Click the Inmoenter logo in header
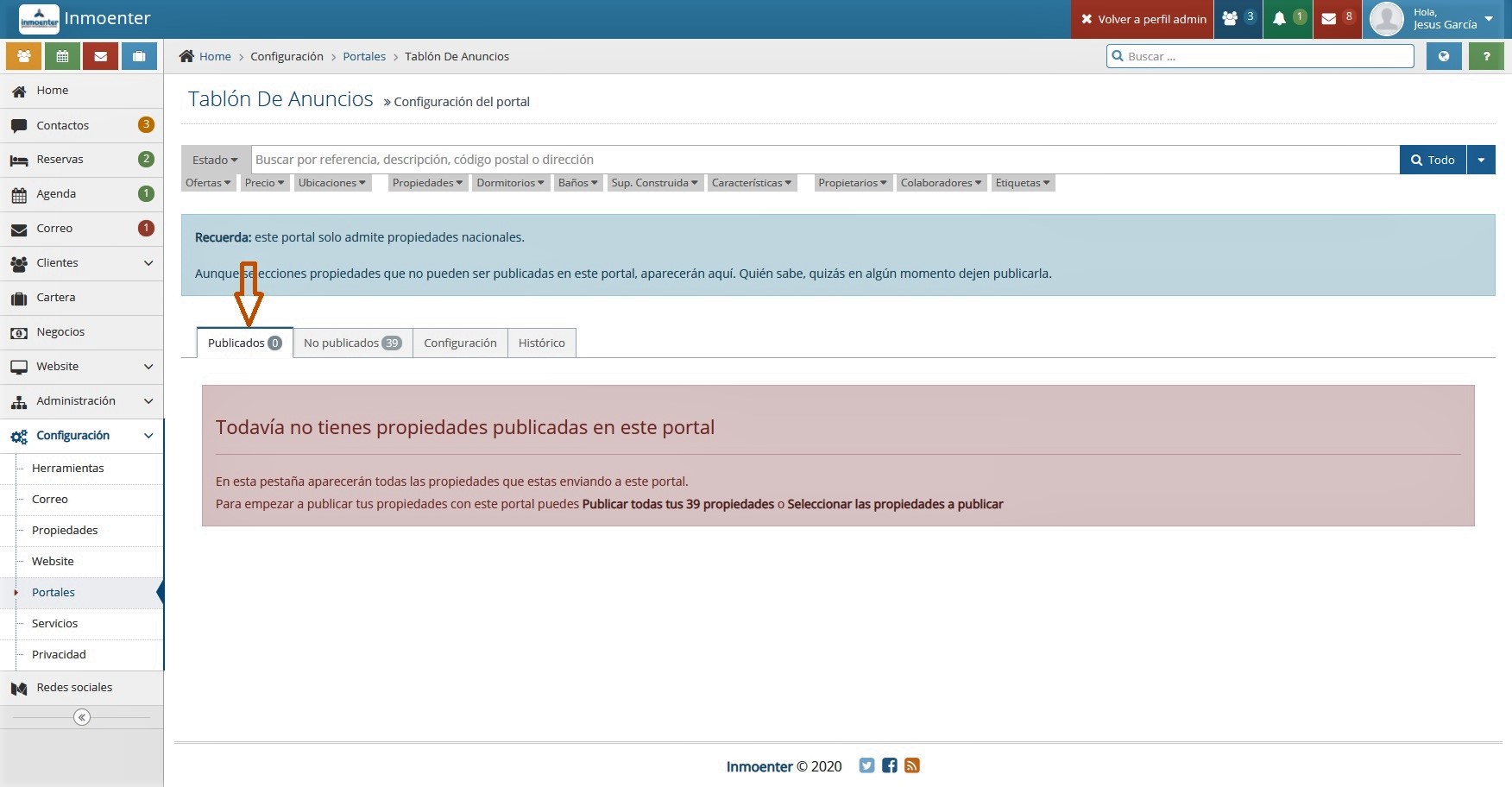Screen dimensions: 1512x787 tap(39, 19)
